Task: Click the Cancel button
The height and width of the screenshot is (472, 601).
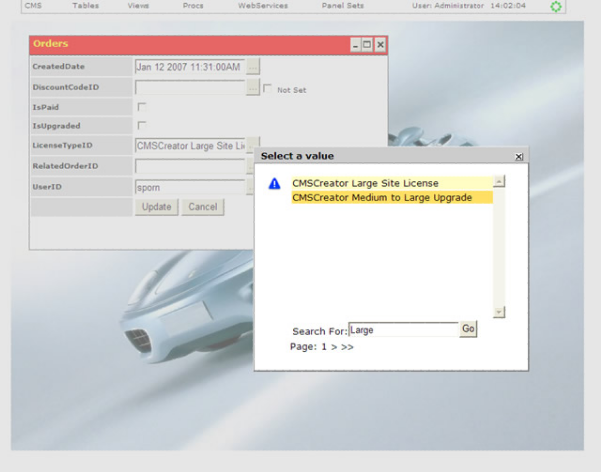Action: tap(203, 207)
